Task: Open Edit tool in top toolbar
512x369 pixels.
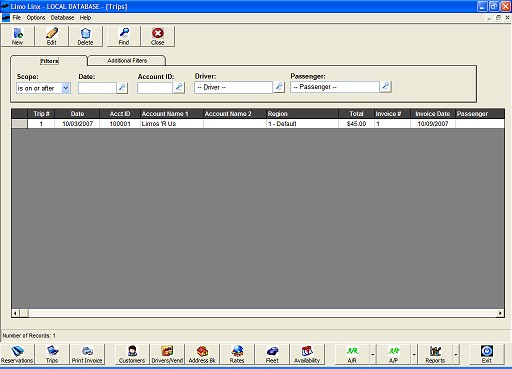Action: (x=52, y=36)
